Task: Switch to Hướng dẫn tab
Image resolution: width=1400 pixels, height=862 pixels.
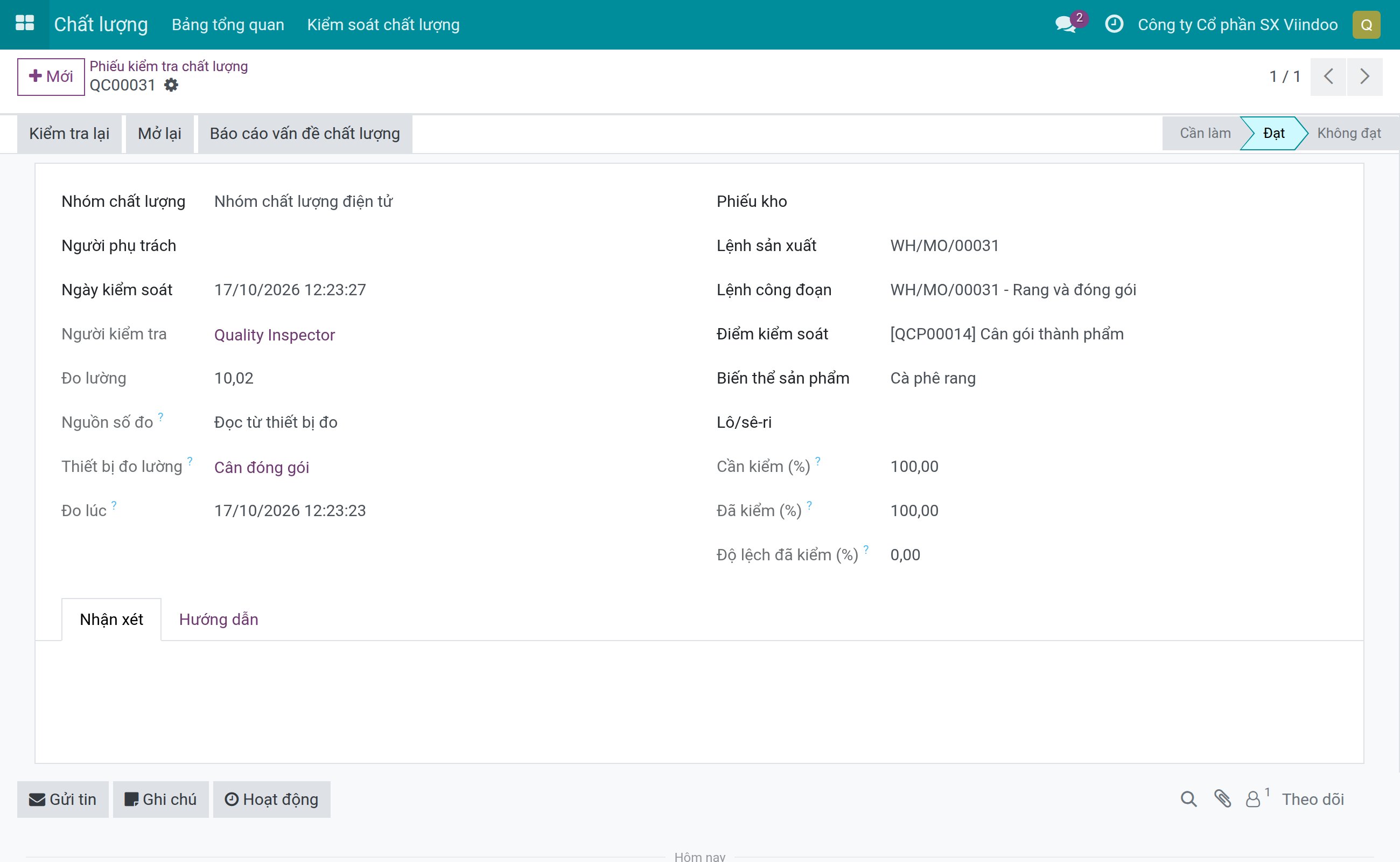Action: point(218,619)
